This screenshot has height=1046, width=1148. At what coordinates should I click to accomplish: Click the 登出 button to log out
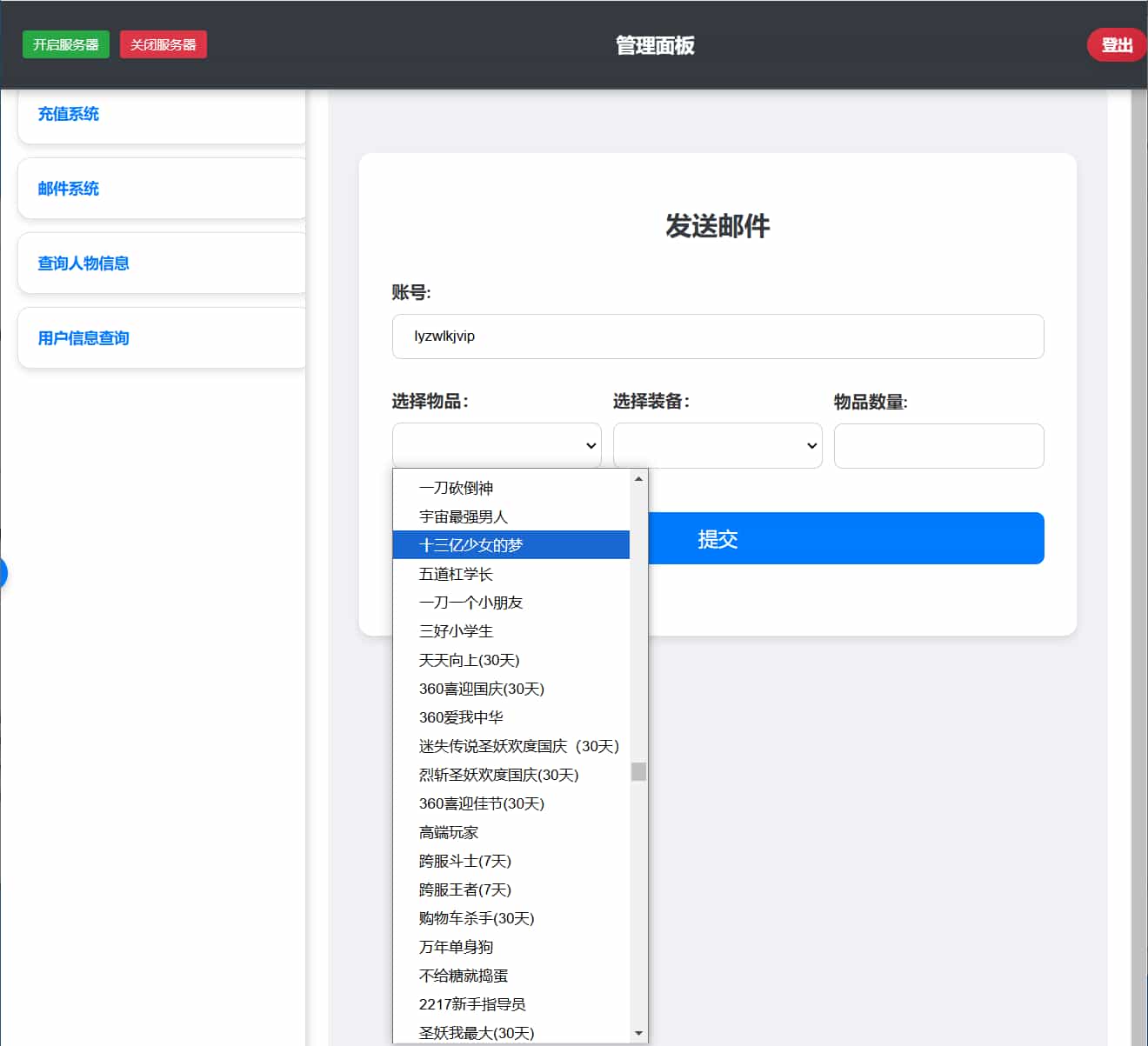tap(1117, 44)
